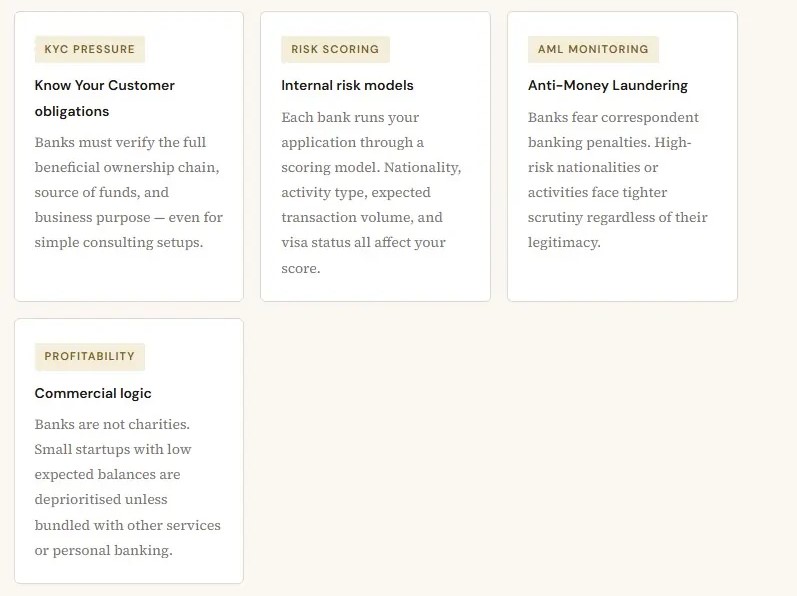797x596 pixels.
Task: Click the correspondent banking penalties paragraph
Action: click(617, 180)
